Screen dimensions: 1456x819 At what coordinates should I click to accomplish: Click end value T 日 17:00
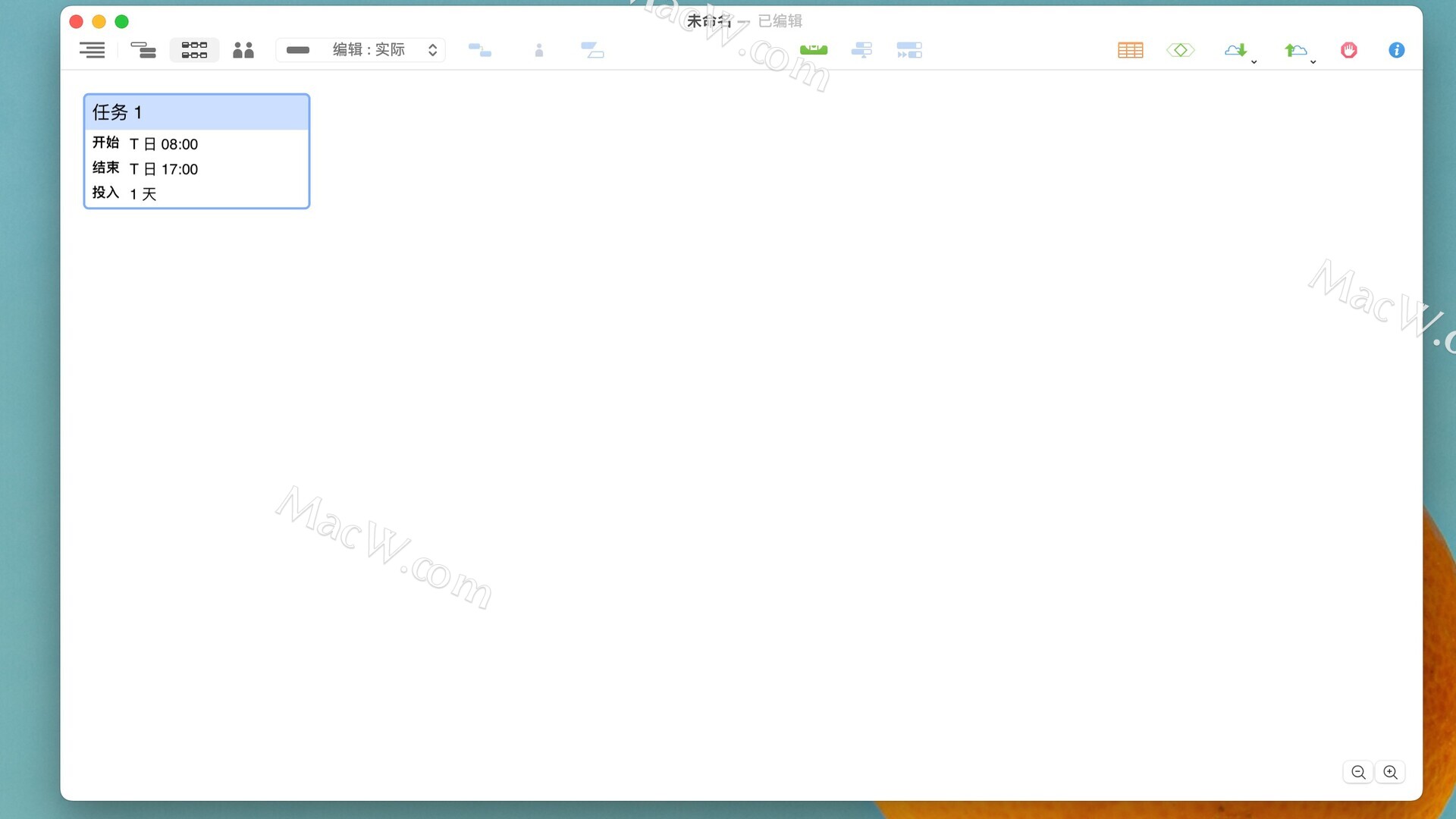tap(164, 169)
